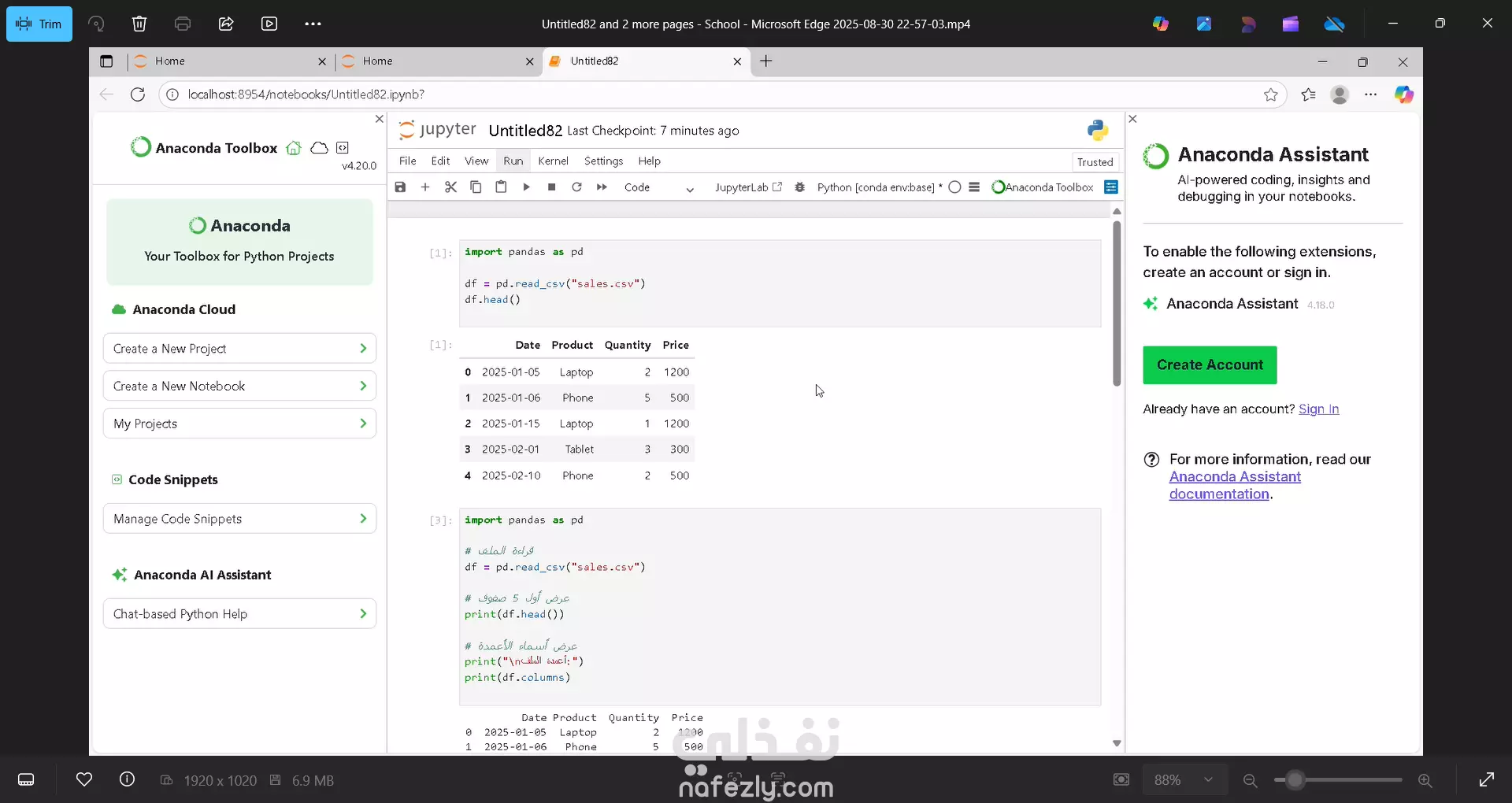Click the rotate icon next to Trim

coord(96,24)
